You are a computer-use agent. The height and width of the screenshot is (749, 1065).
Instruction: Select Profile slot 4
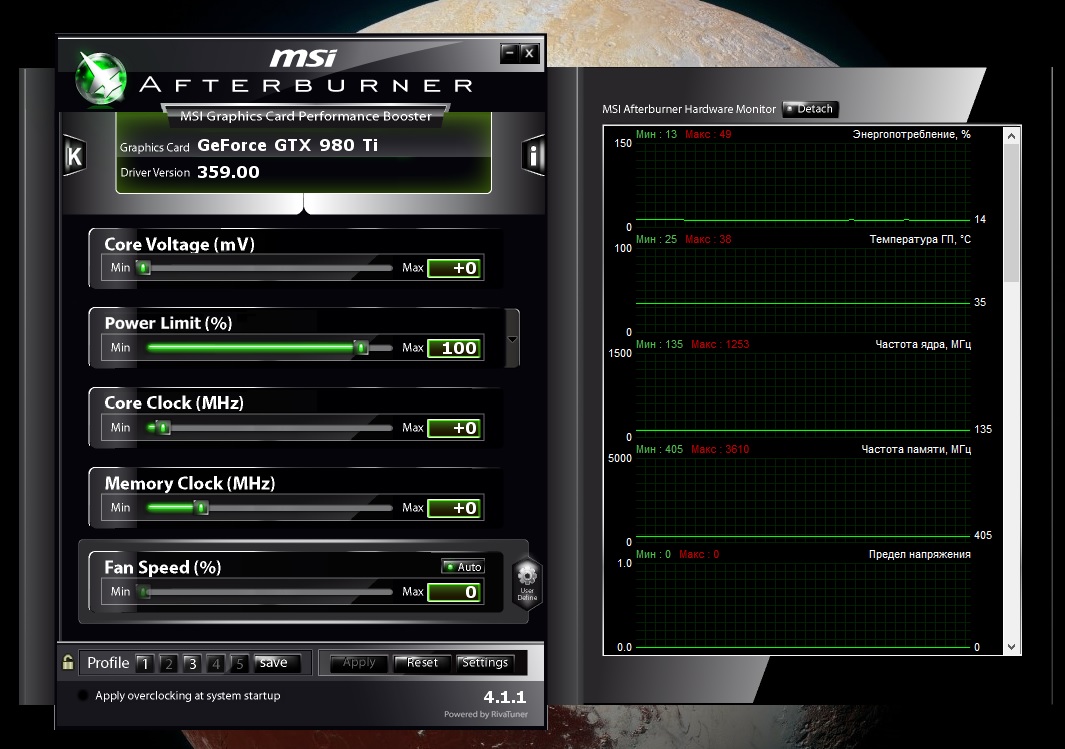(x=216, y=663)
